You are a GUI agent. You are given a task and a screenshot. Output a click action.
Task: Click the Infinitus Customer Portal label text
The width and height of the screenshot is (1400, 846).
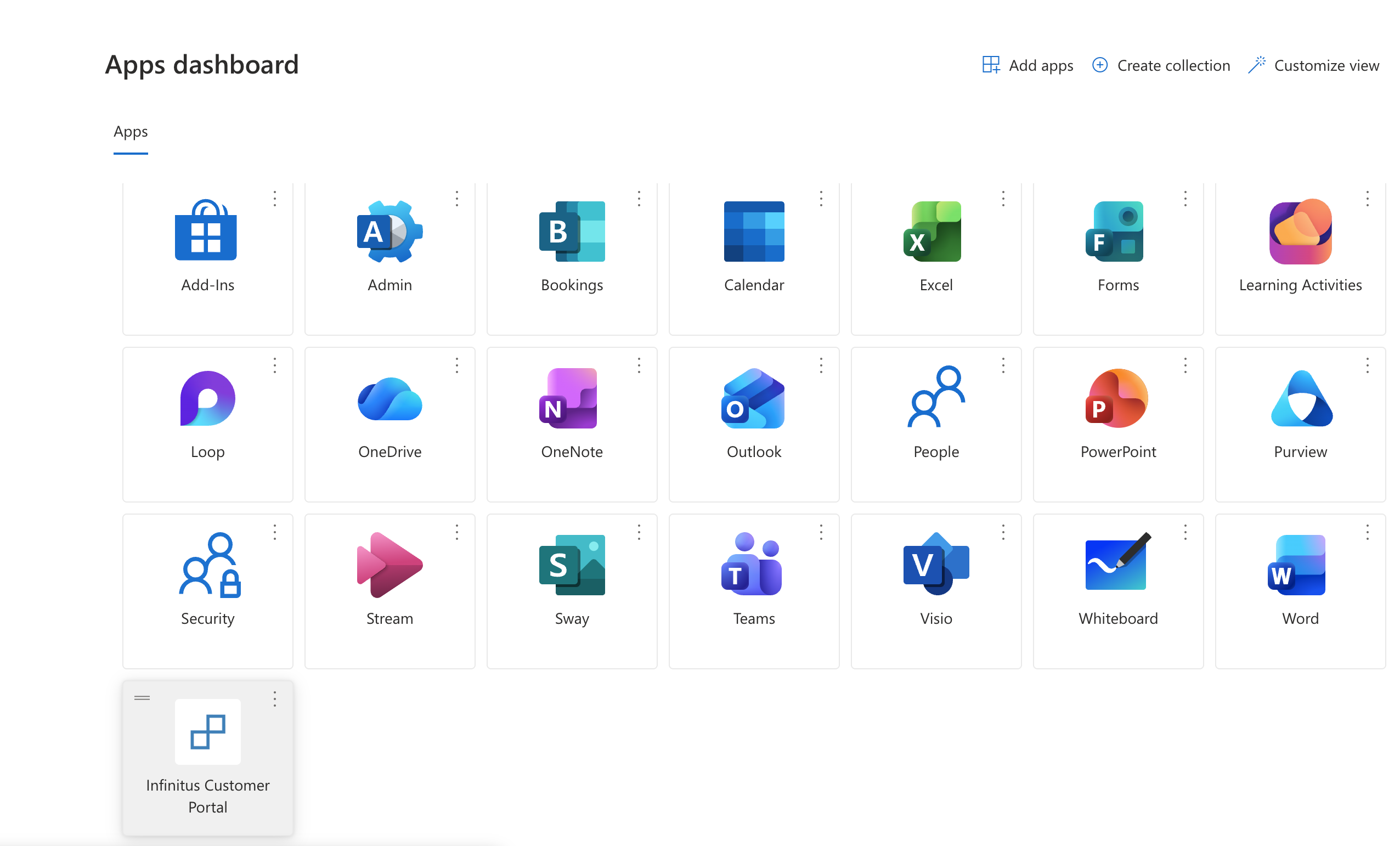click(207, 796)
